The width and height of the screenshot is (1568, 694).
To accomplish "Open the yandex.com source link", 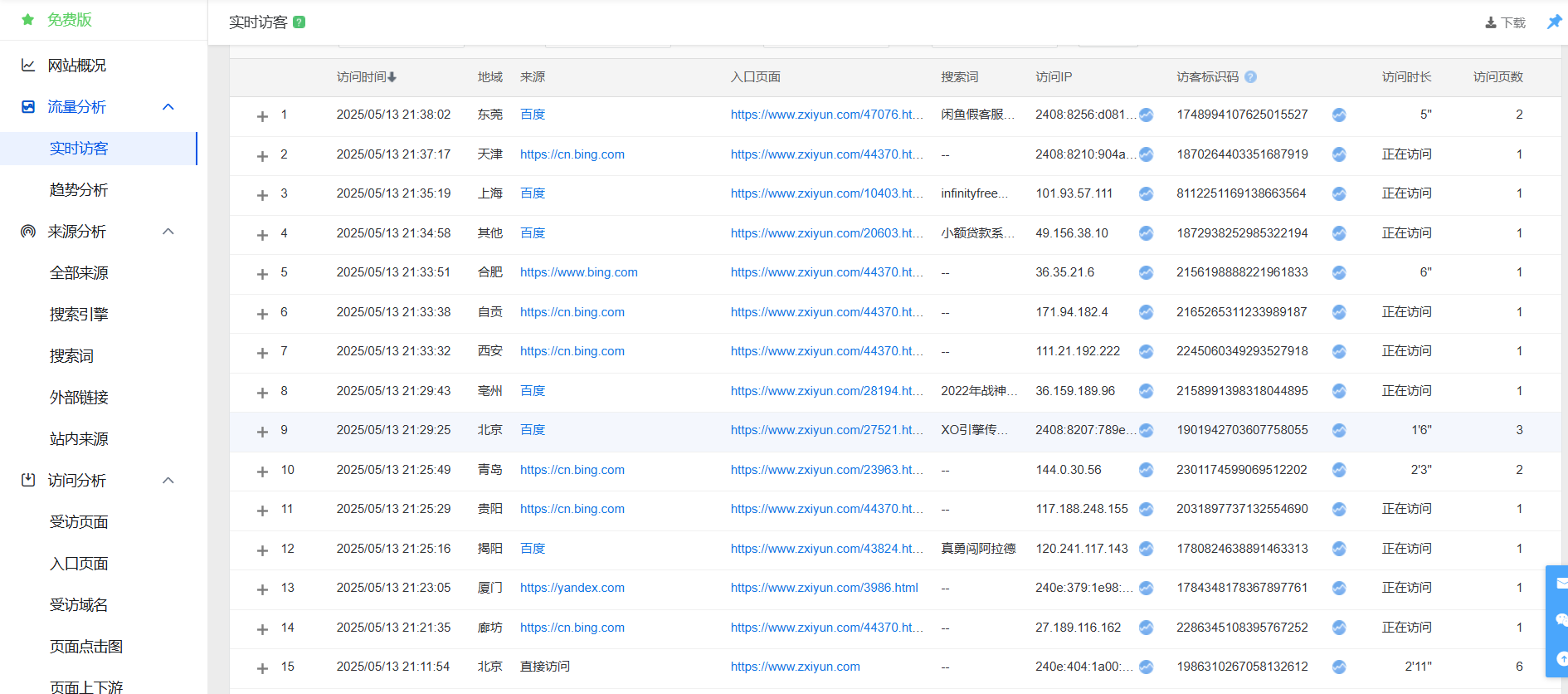I will (572, 588).
